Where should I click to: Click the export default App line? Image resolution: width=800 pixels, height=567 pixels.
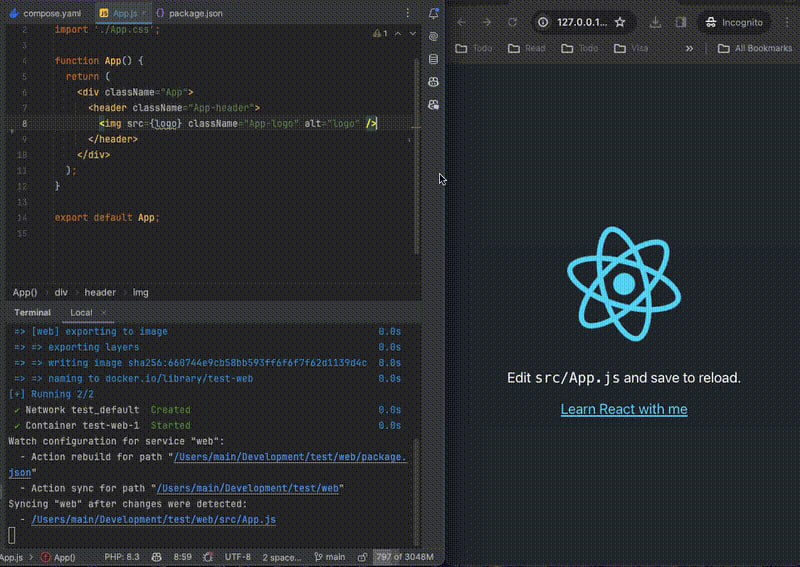tap(107, 217)
